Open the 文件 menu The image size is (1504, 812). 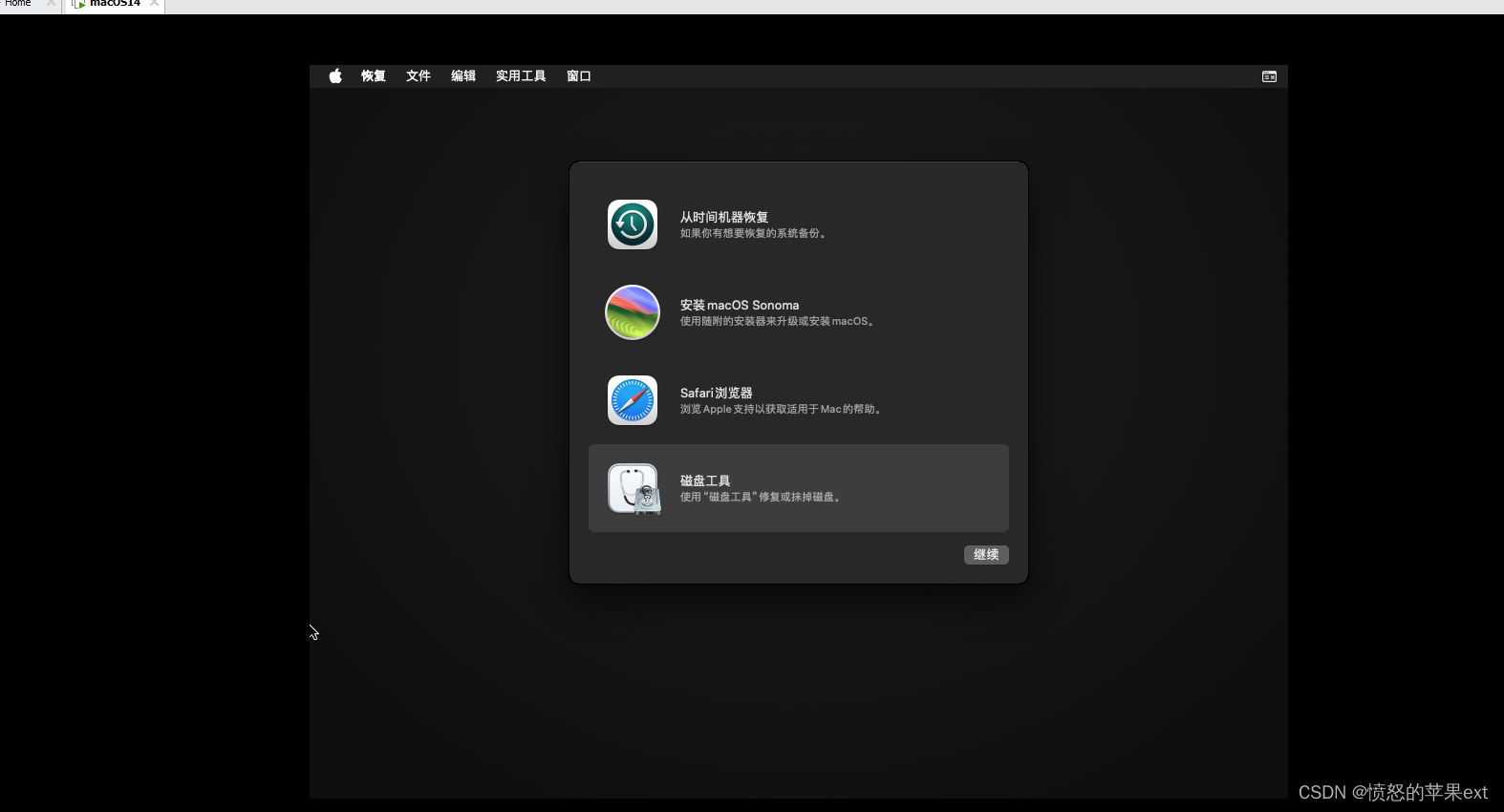click(419, 76)
